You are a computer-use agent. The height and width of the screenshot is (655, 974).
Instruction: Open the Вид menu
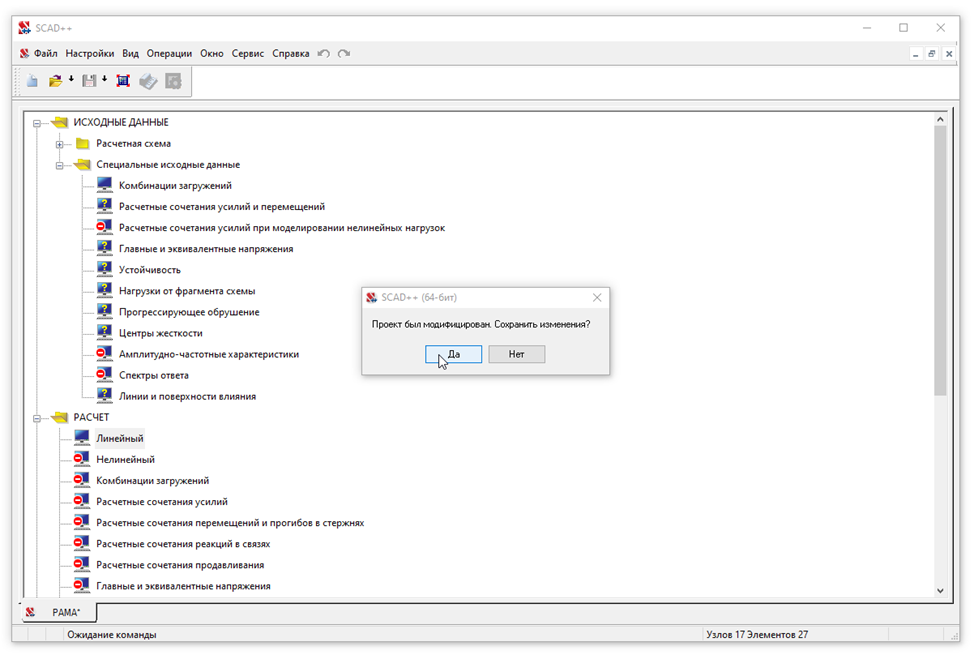click(x=130, y=53)
